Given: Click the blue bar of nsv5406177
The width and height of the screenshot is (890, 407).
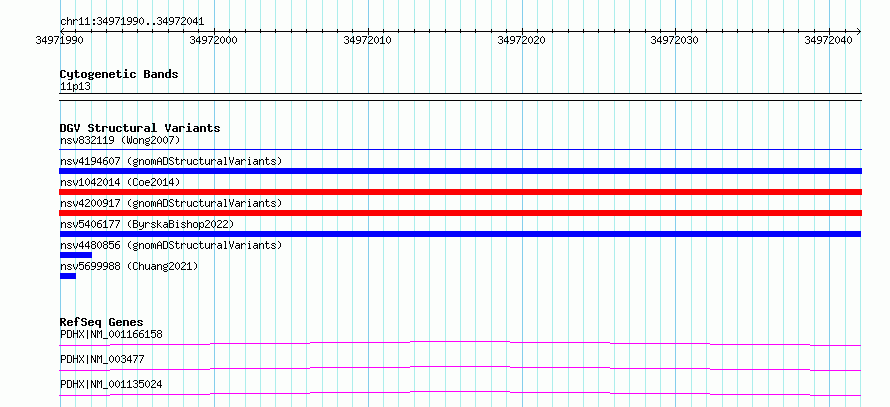Looking at the screenshot, I should click(x=460, y=234).
